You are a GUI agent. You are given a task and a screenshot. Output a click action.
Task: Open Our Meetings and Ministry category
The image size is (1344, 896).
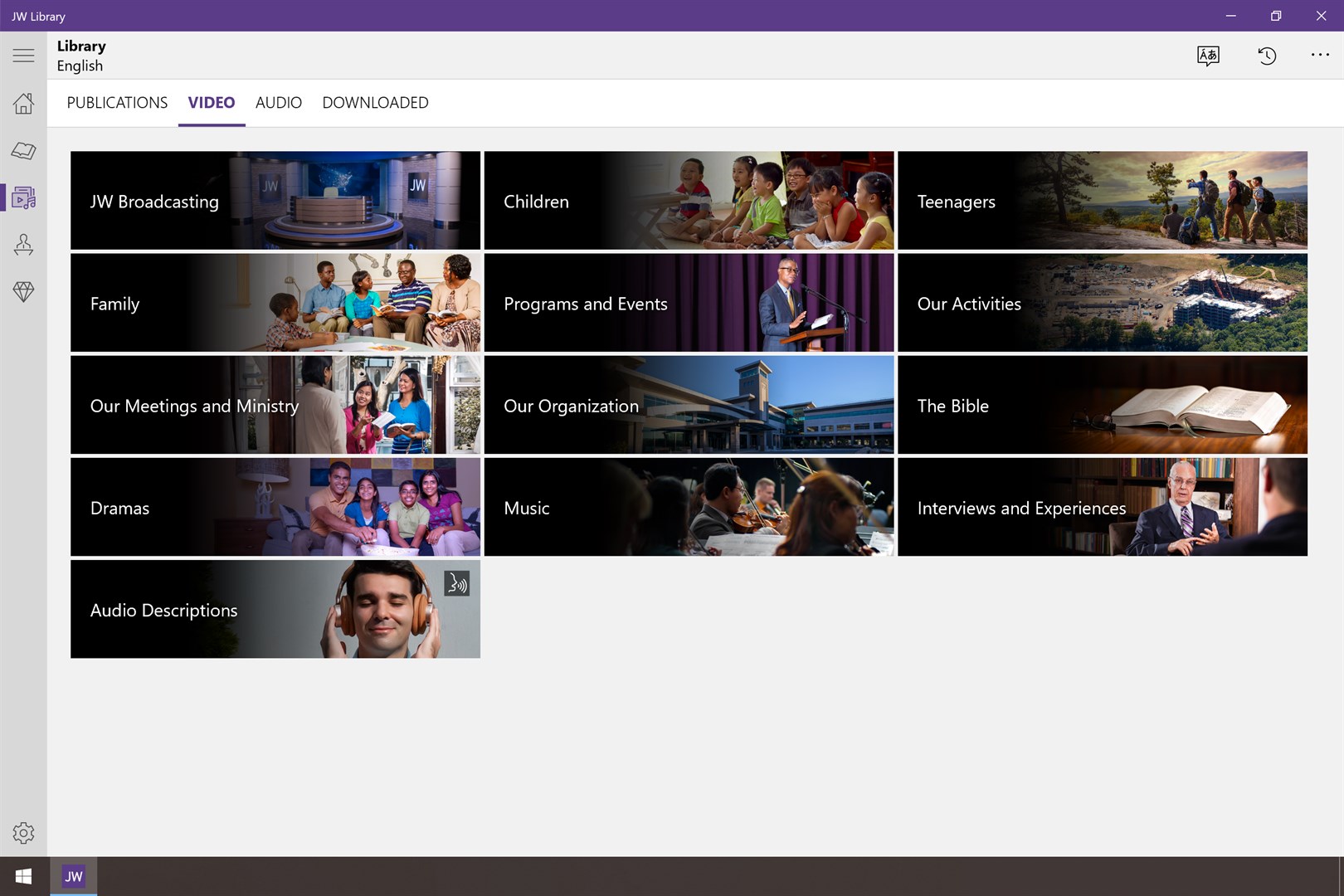[x=275, y=405]
